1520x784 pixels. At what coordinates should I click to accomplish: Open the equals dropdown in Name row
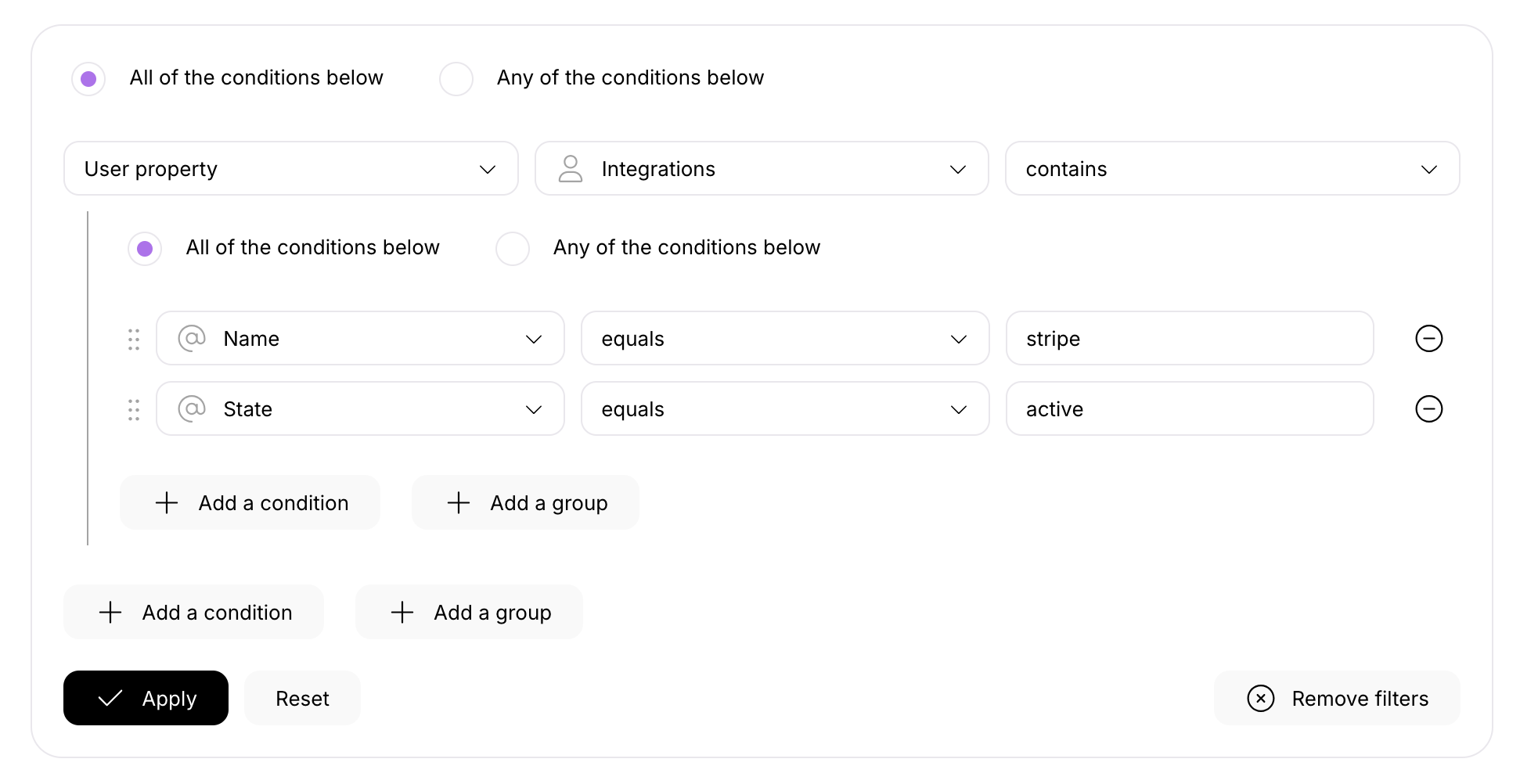784,339
